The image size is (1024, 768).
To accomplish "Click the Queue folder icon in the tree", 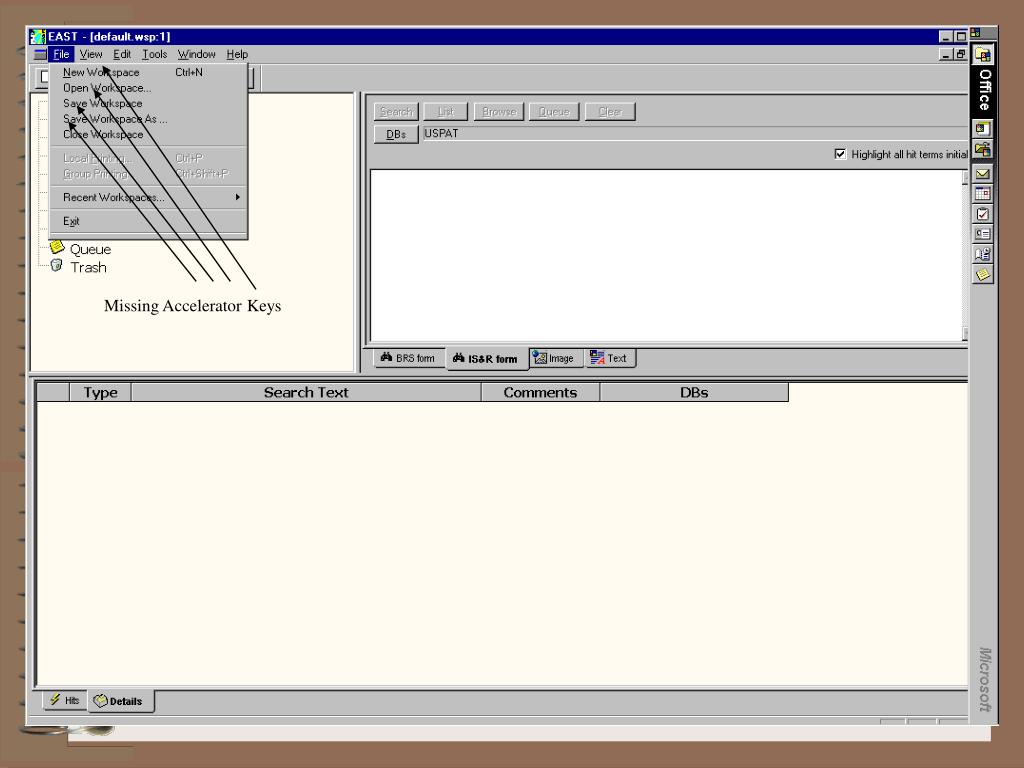I will [57, 247].
